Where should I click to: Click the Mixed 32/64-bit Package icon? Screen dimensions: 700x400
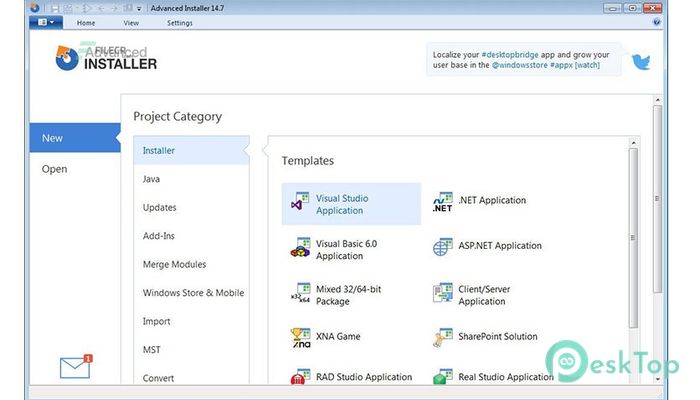pyautogui.click(x=300, y=293)
